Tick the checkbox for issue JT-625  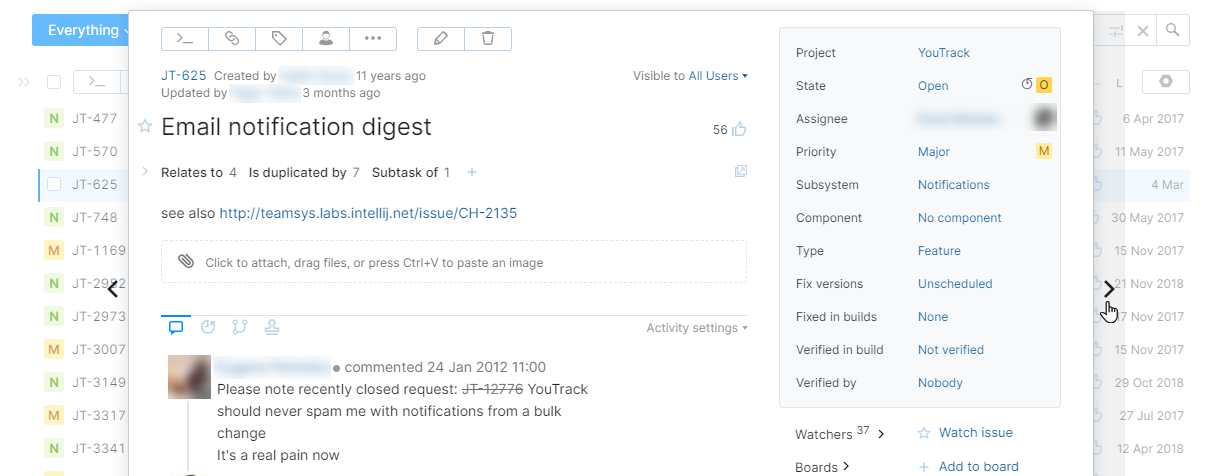click(54, 184)
